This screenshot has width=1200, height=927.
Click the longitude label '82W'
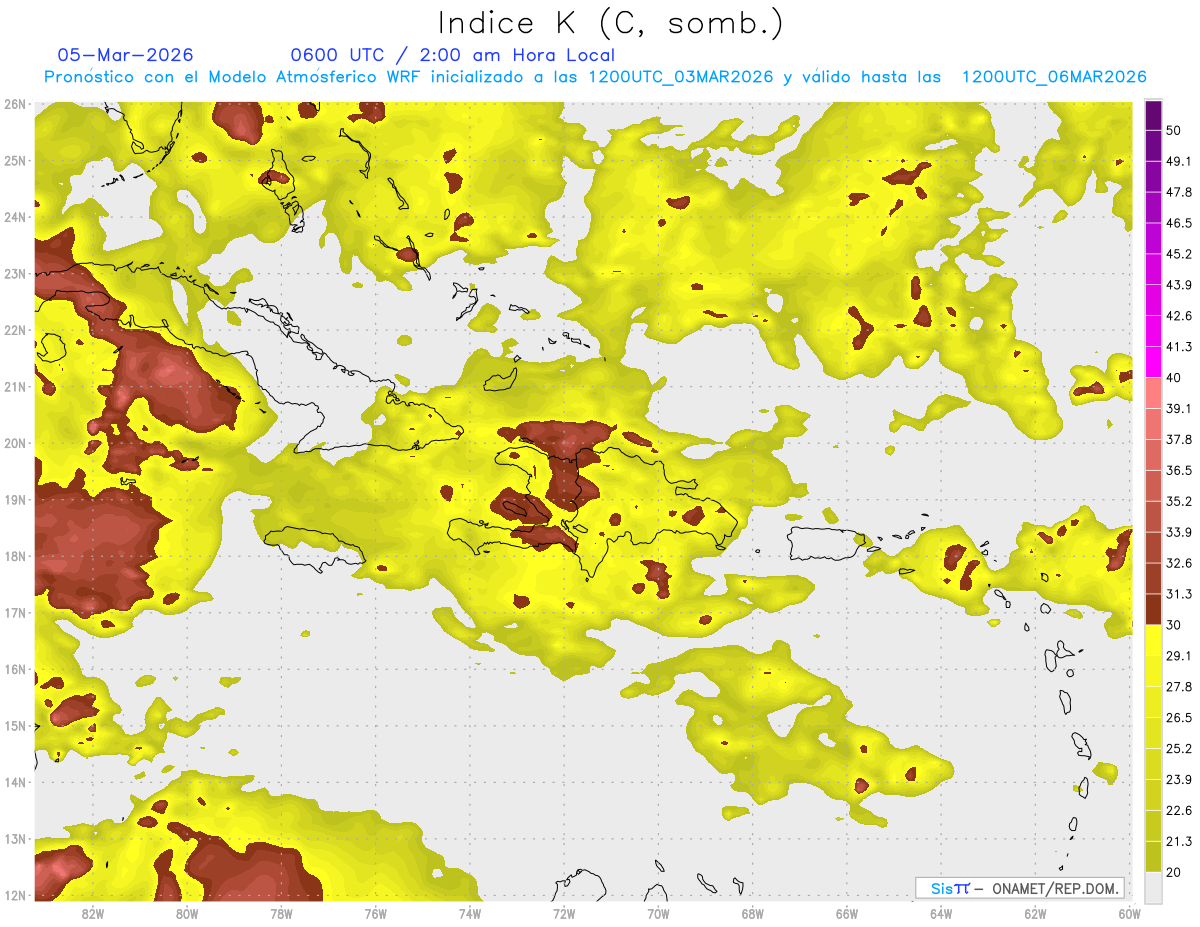93,914
